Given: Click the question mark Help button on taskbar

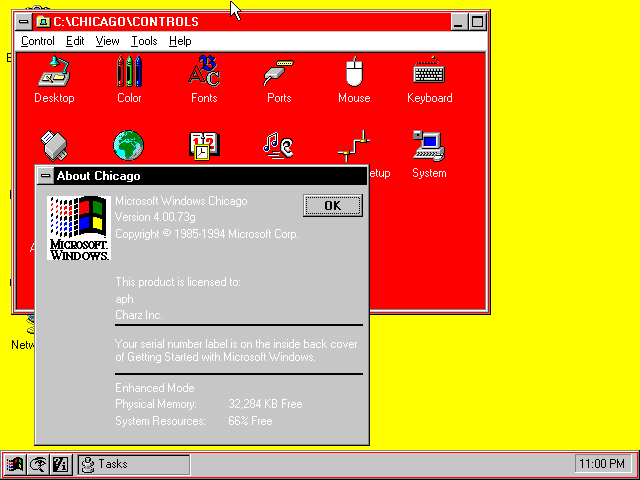Looking at the screenshot, I should click(x=61, y=464).
